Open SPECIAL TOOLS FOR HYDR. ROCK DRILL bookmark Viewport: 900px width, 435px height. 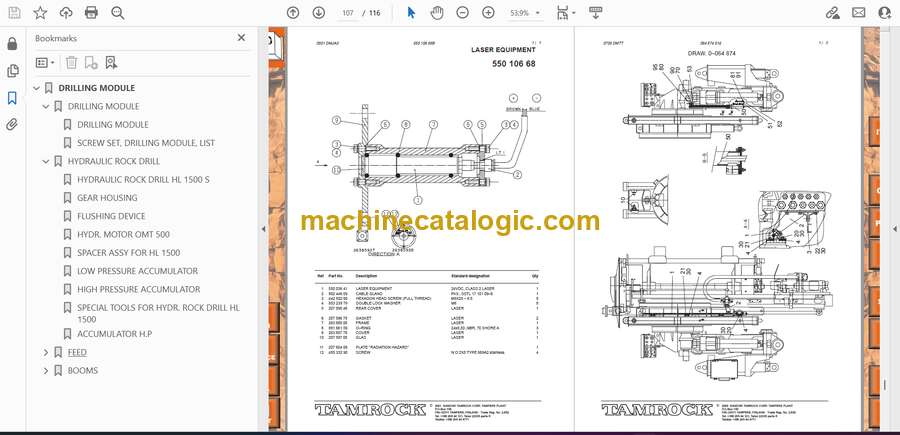(x=158, y=313)
